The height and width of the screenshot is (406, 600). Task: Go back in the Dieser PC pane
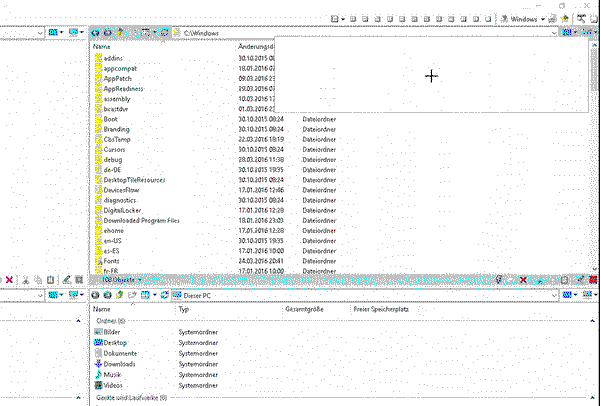pyautogui.click(x=95, y=295)
